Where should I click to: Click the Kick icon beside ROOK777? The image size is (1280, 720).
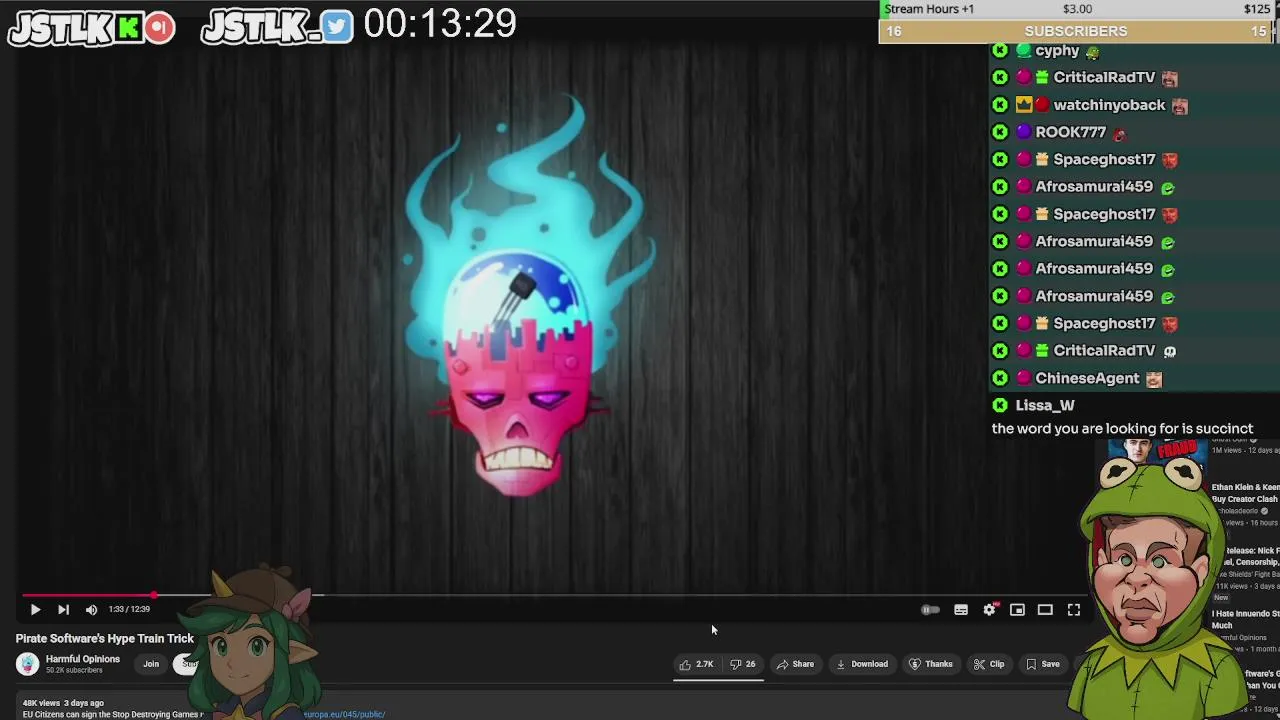(1000, 132)
